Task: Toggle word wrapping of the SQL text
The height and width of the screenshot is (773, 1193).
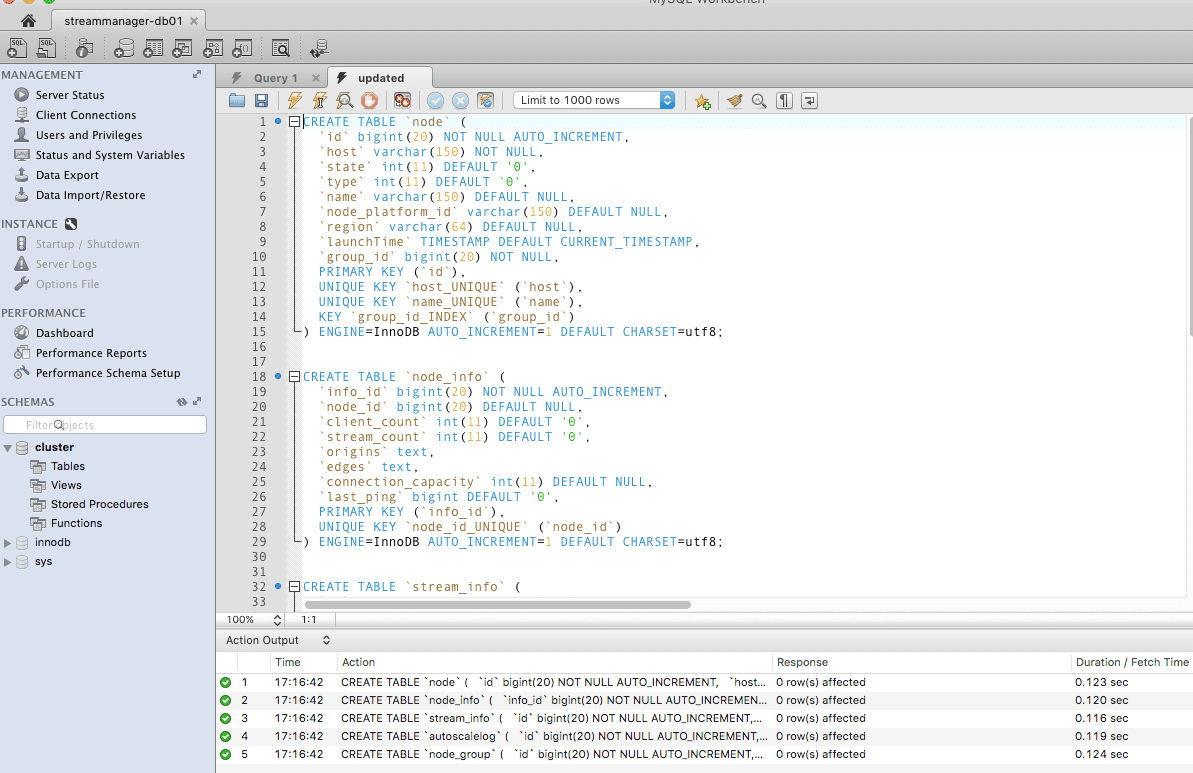Action: (809, 100)
